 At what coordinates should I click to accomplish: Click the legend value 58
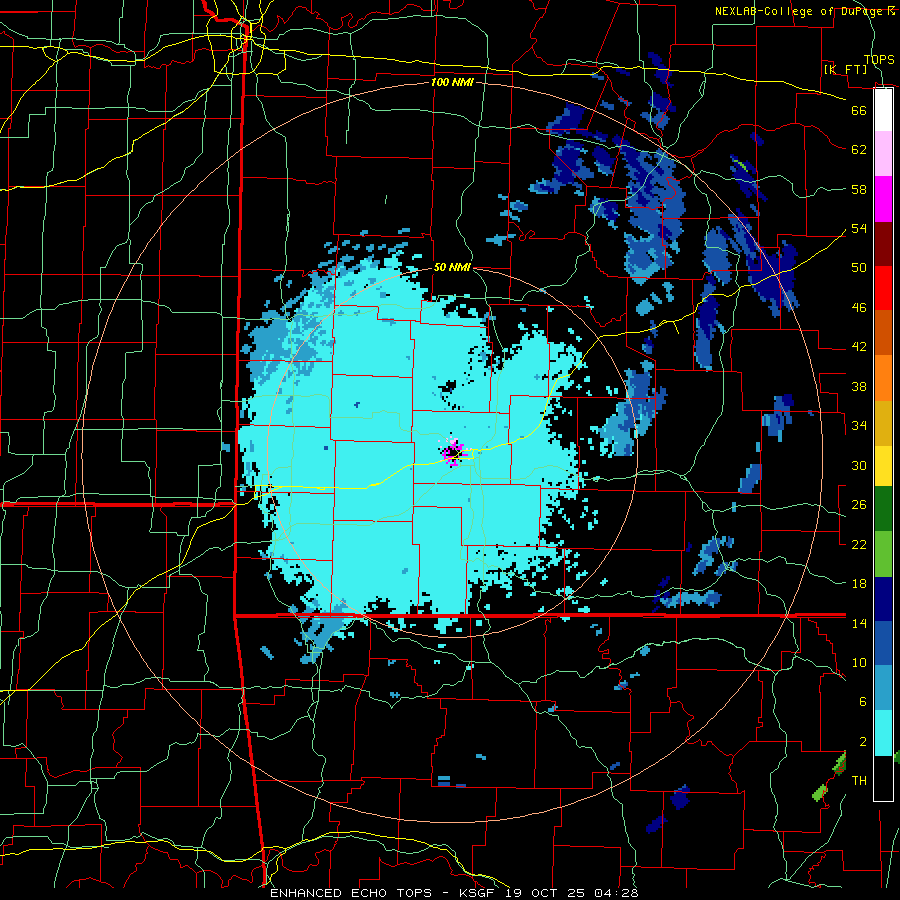pos(859,189)
